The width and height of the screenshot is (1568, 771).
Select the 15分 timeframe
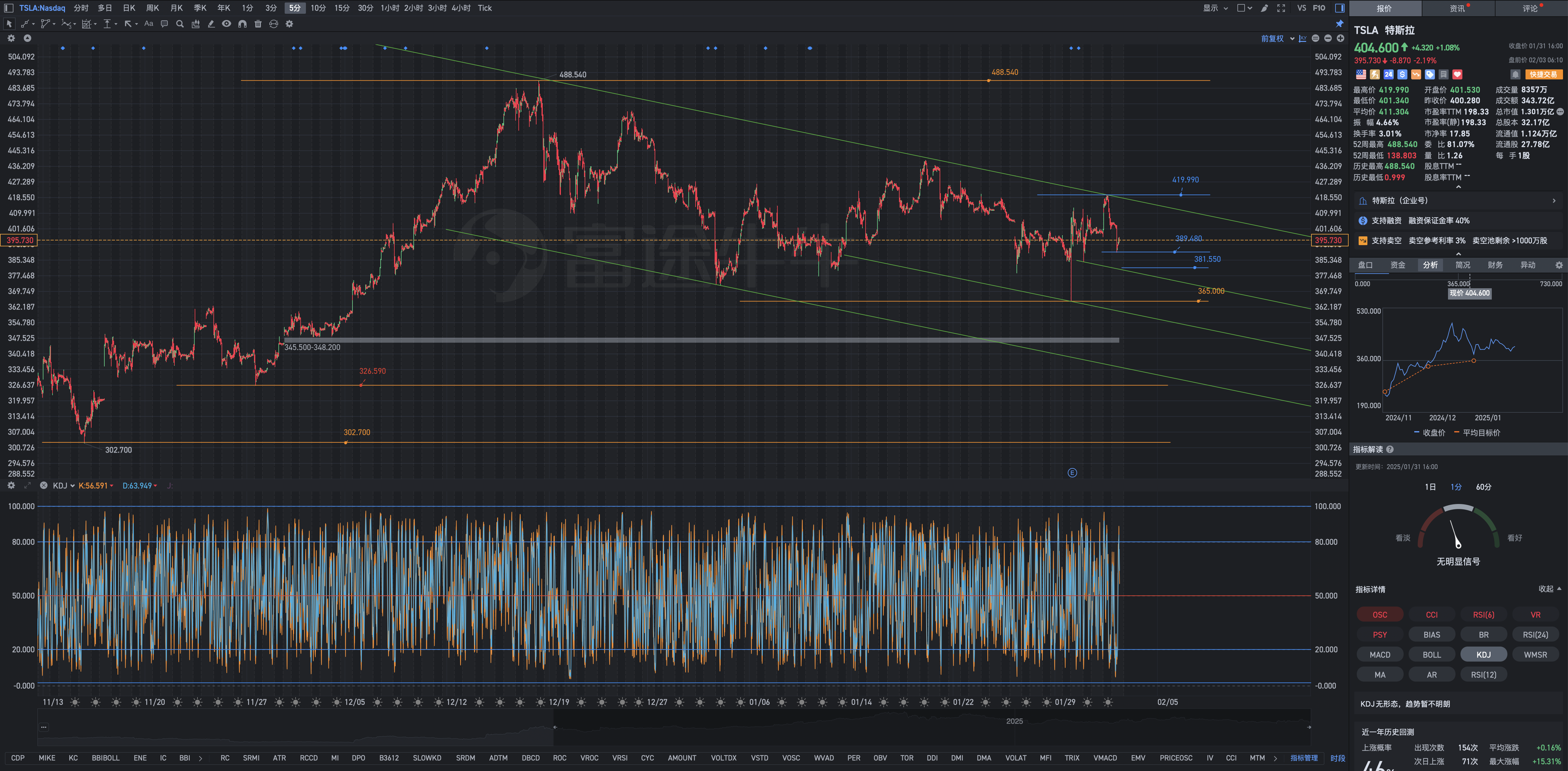[342, 8]
